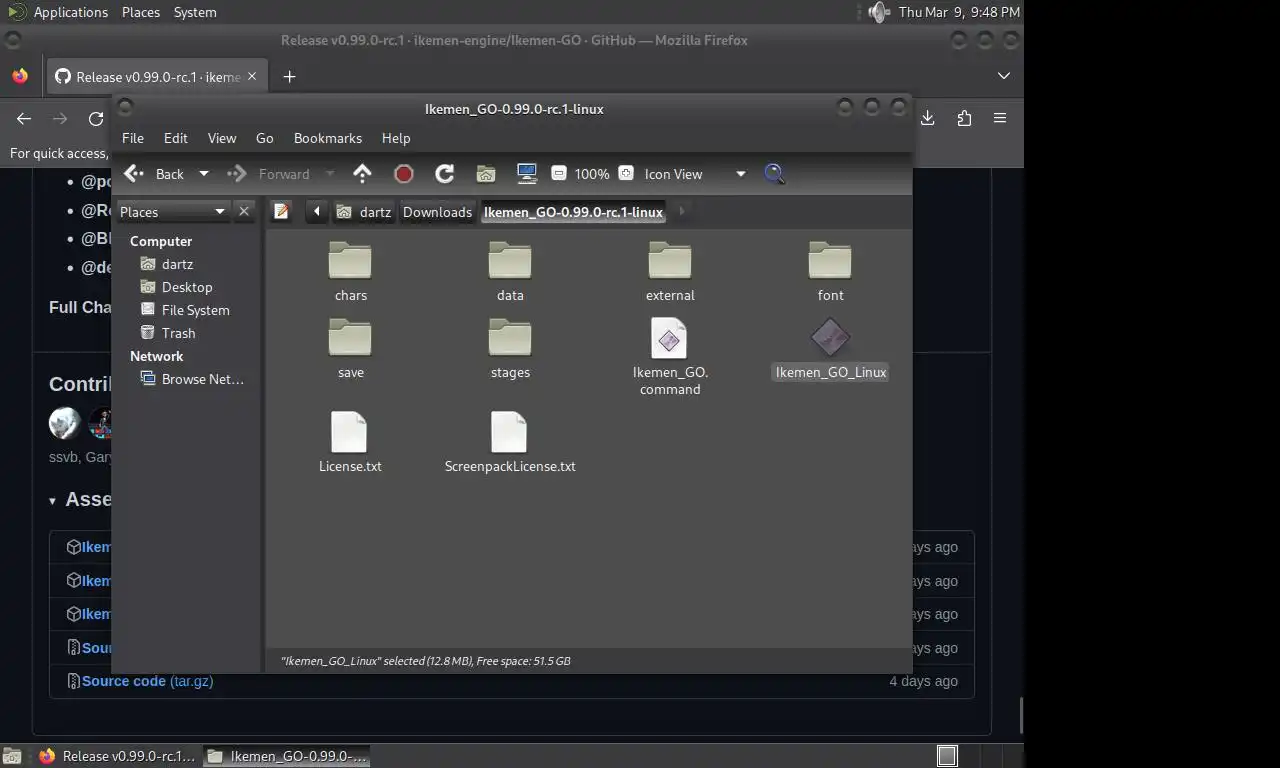
Task: Click the date and time clock
Action: pos(959,12)
